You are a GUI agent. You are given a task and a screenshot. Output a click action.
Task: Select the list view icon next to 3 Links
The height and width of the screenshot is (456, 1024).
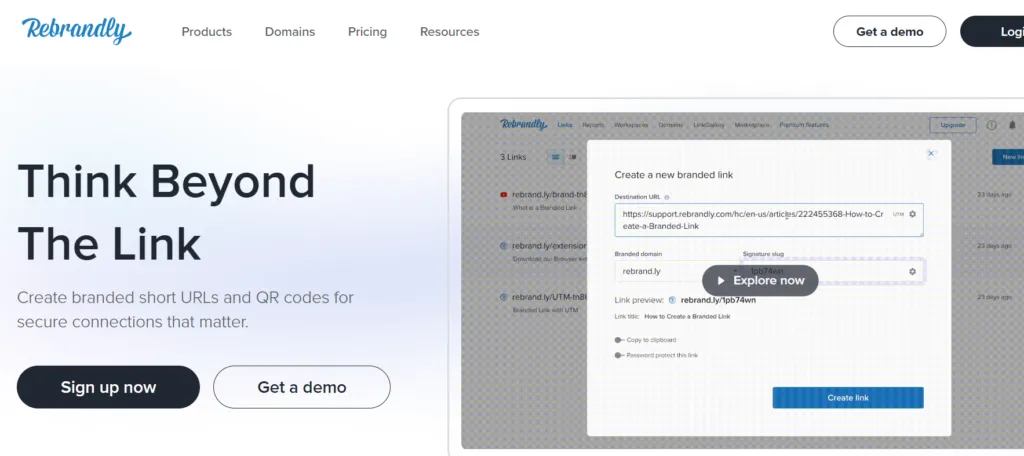(555, 157)
